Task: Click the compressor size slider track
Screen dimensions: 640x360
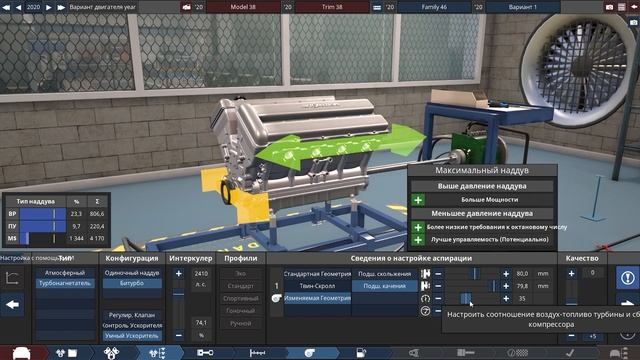Action: (472, 274)
